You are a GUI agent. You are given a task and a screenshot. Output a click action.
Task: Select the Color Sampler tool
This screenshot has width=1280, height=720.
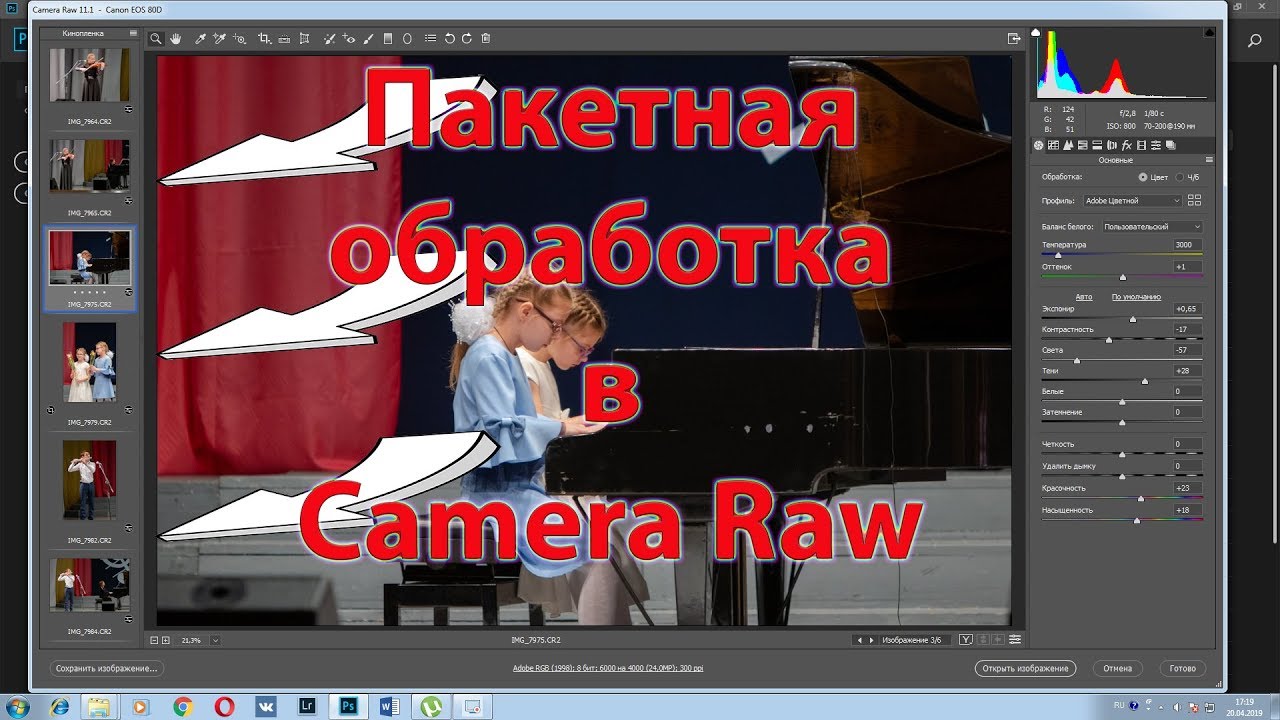coord(219,39)
